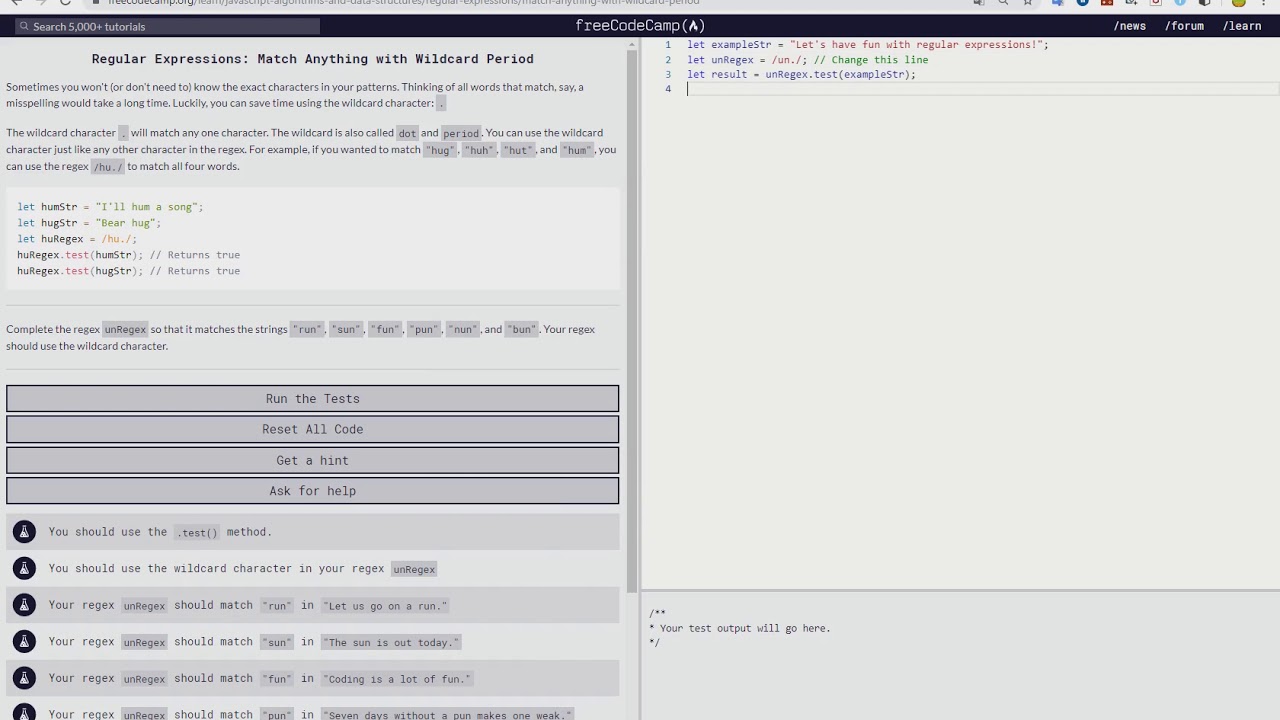Click the Reset All Code button

click(312, 429)
